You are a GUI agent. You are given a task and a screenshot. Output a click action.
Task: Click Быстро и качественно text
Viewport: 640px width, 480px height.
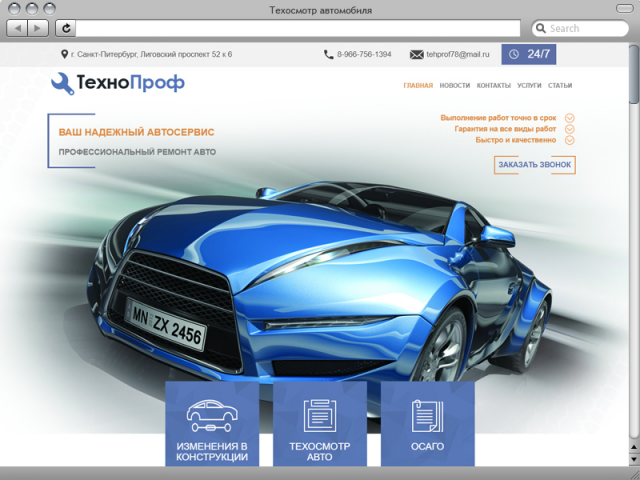516,140
